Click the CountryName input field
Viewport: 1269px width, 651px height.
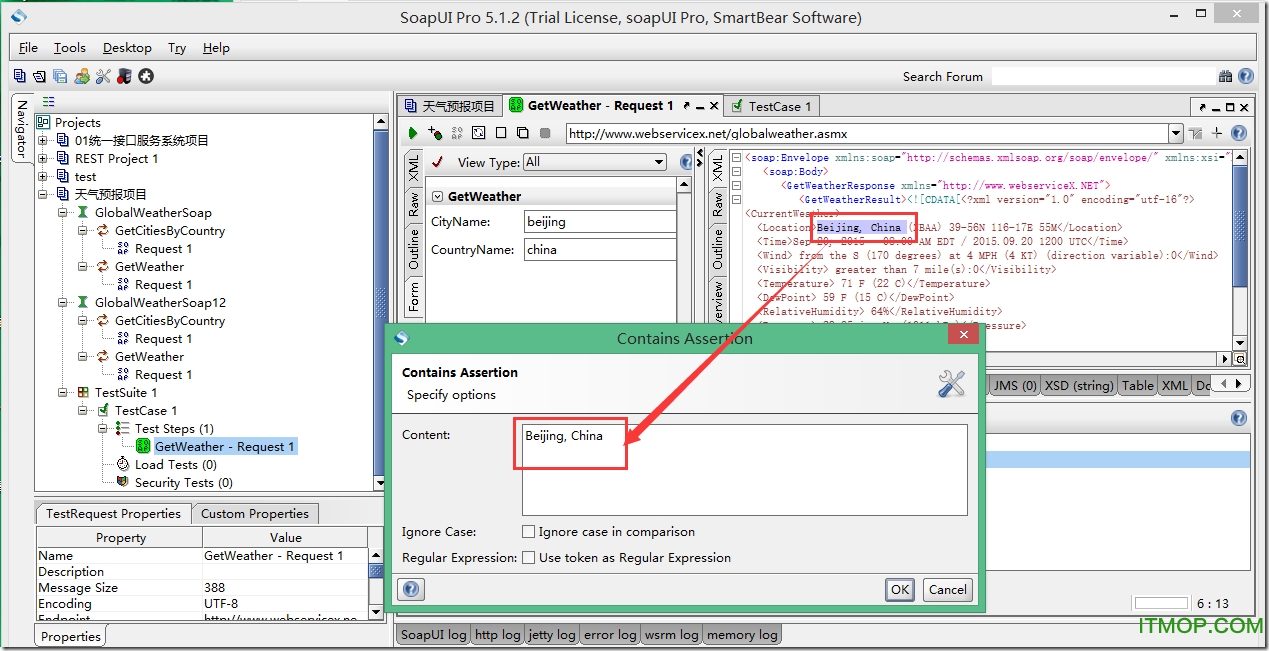click(600, 249)
